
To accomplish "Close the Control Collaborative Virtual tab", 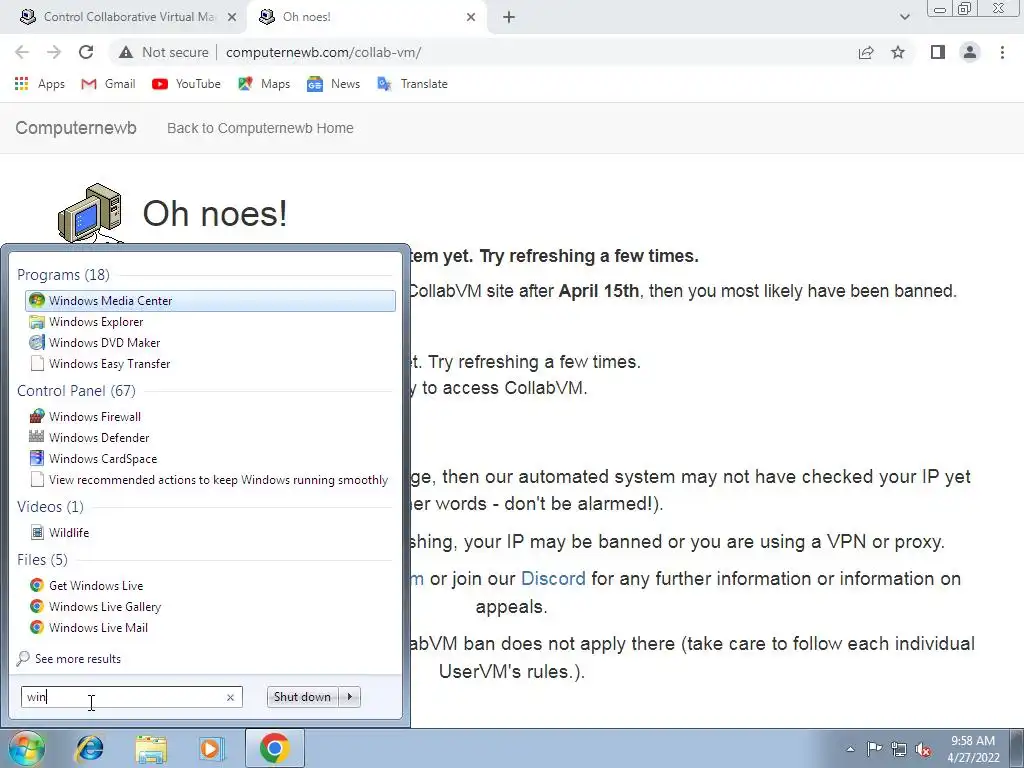I will [x=231, y=17].
